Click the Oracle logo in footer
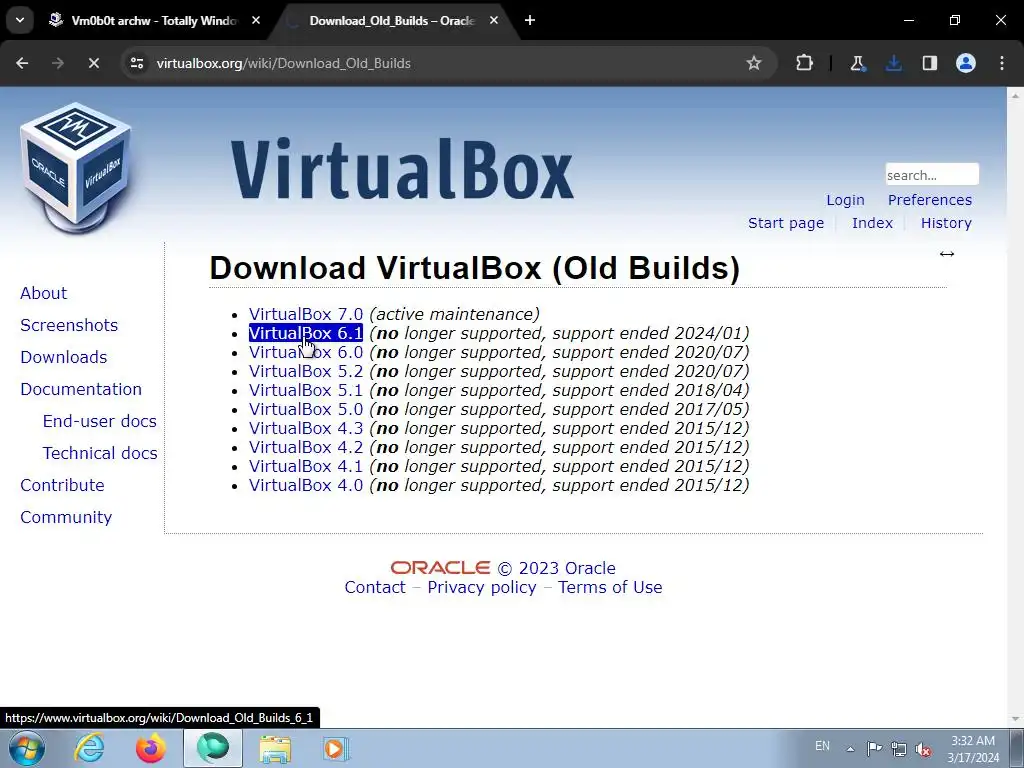The width and height of the screenshot is (1024, 768). click(440, 568)
